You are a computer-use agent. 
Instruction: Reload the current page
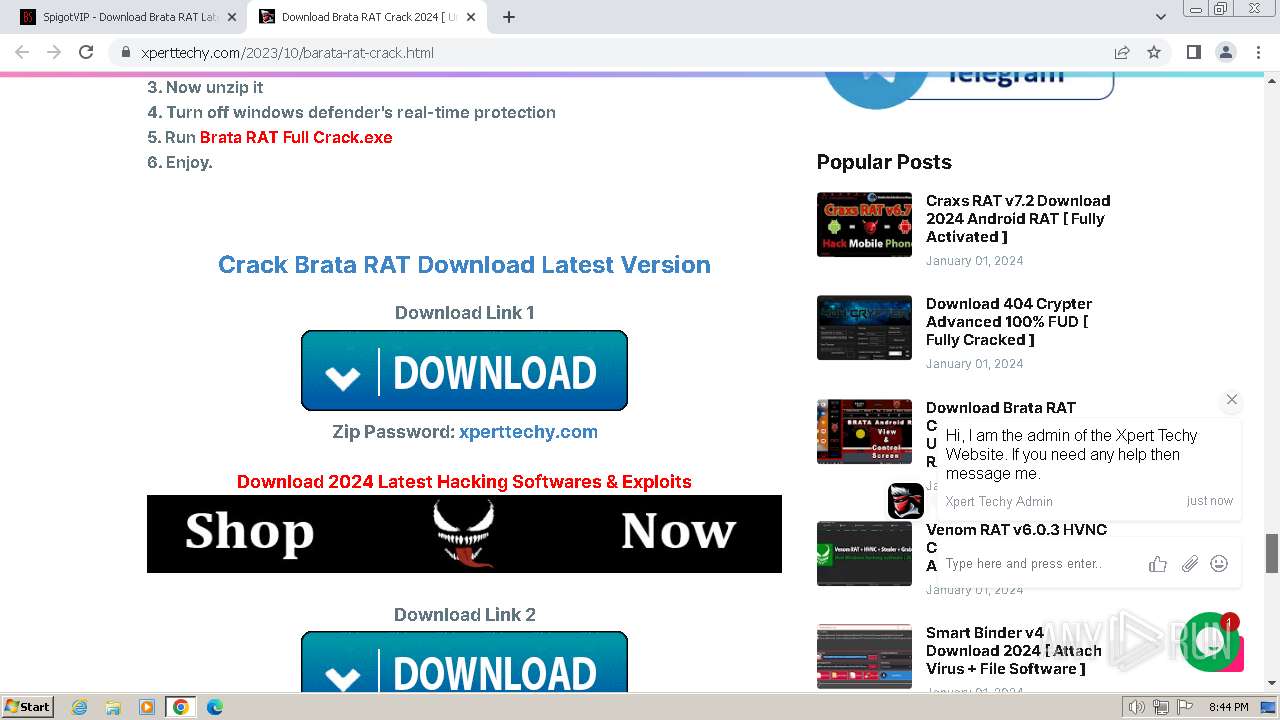coord(86,52)
